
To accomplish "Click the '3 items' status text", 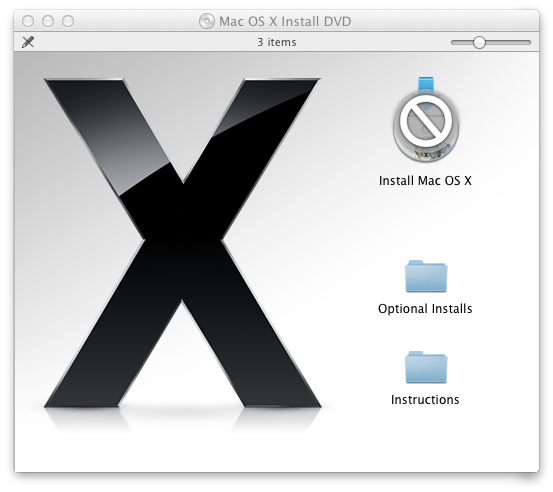I will click(x=277, y=42).
